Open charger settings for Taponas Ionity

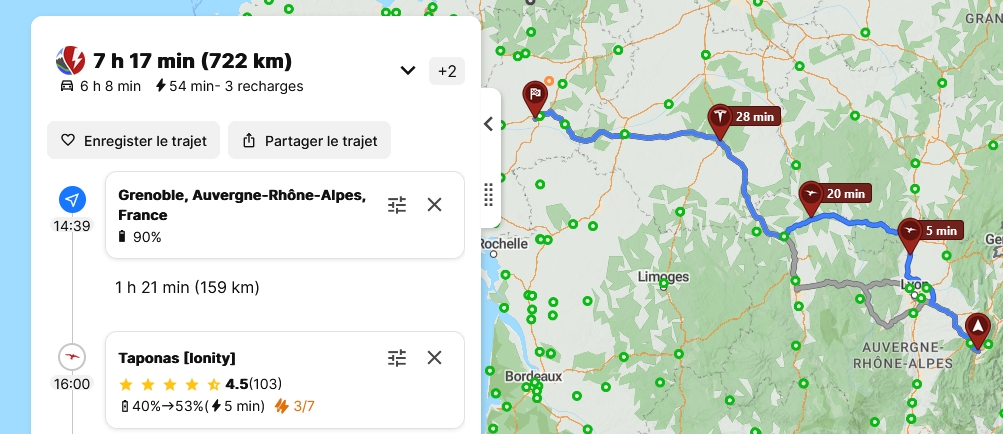397,358
